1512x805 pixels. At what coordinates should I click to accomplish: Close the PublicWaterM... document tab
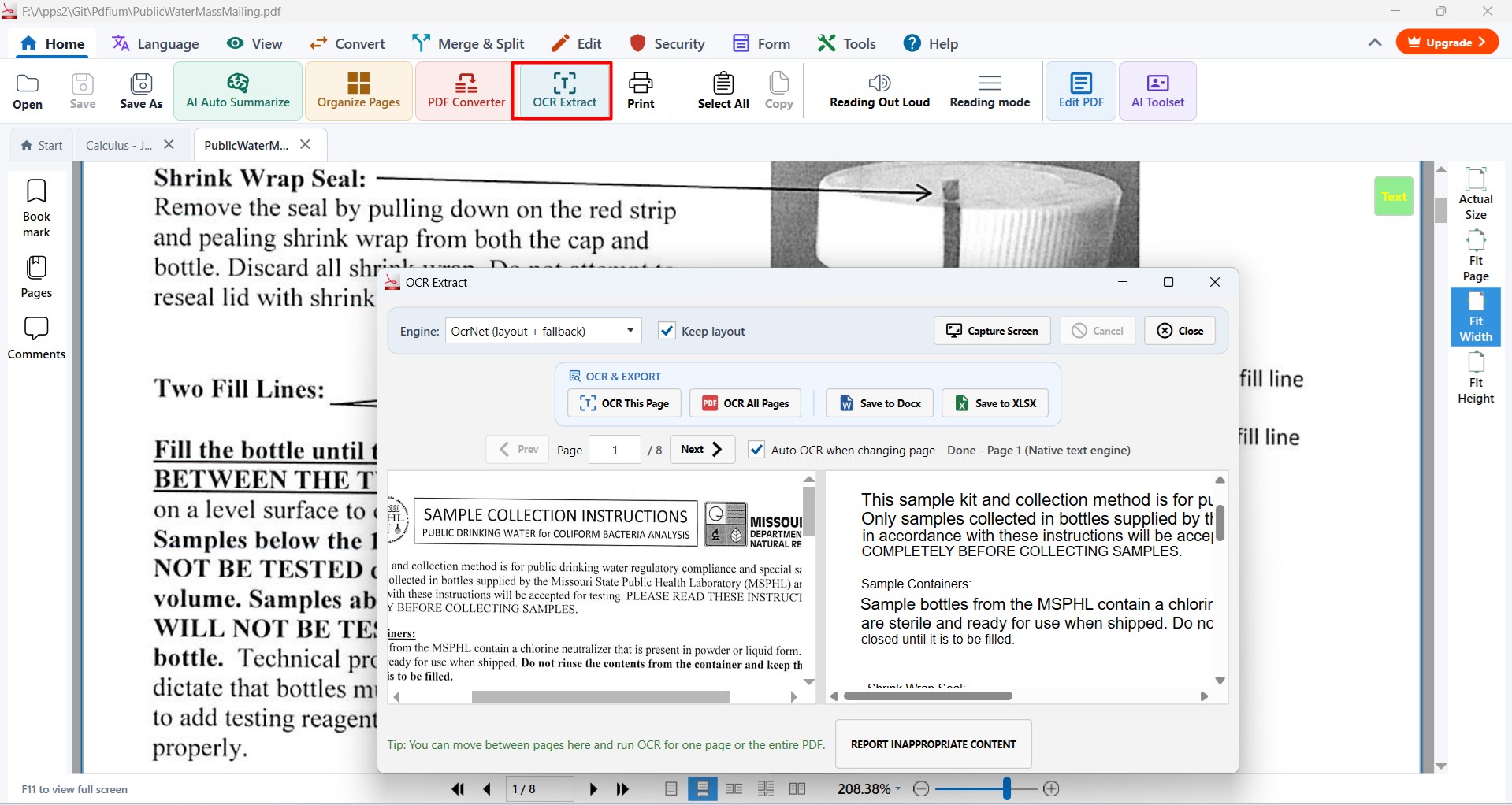point(306,144)
